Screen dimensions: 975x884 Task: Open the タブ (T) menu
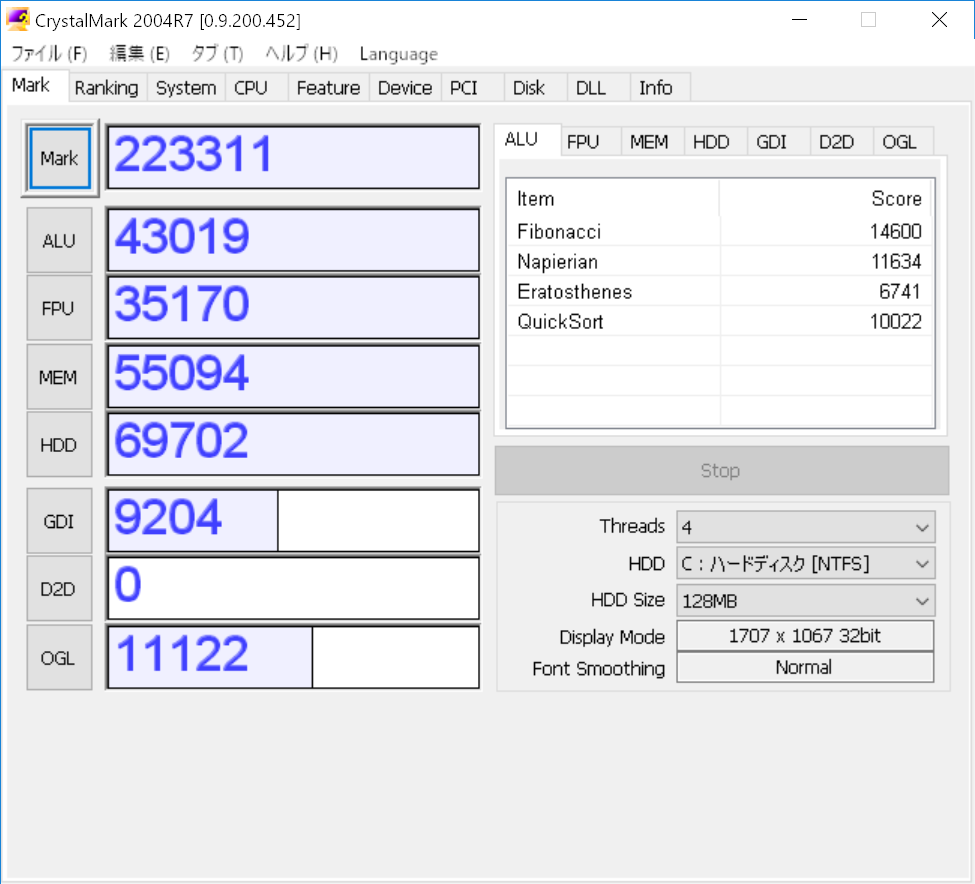(217, 54)
